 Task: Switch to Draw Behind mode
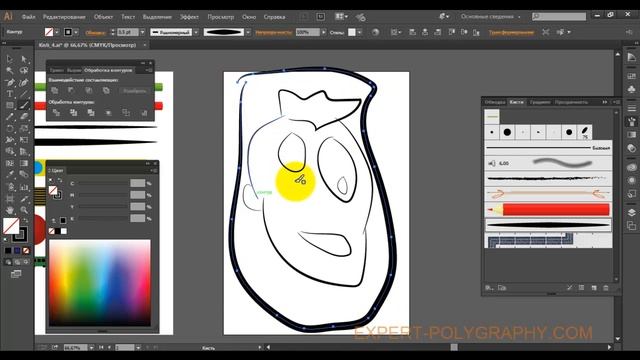pyautogui.click(x=17, y=262)
